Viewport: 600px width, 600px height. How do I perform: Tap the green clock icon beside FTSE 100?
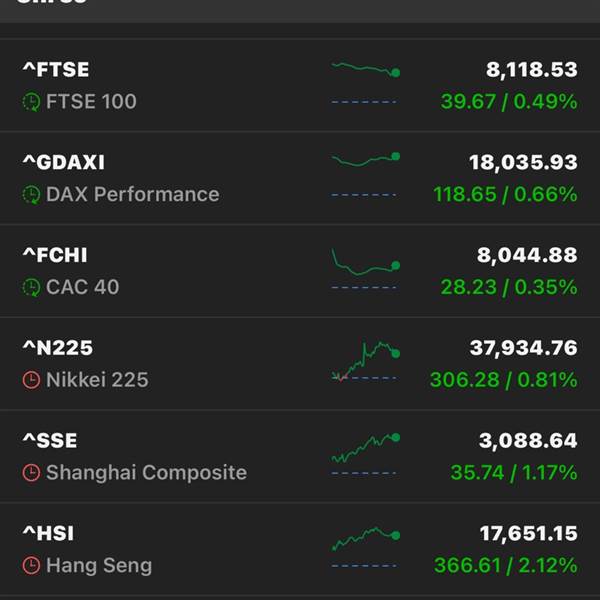click(31, 102)
